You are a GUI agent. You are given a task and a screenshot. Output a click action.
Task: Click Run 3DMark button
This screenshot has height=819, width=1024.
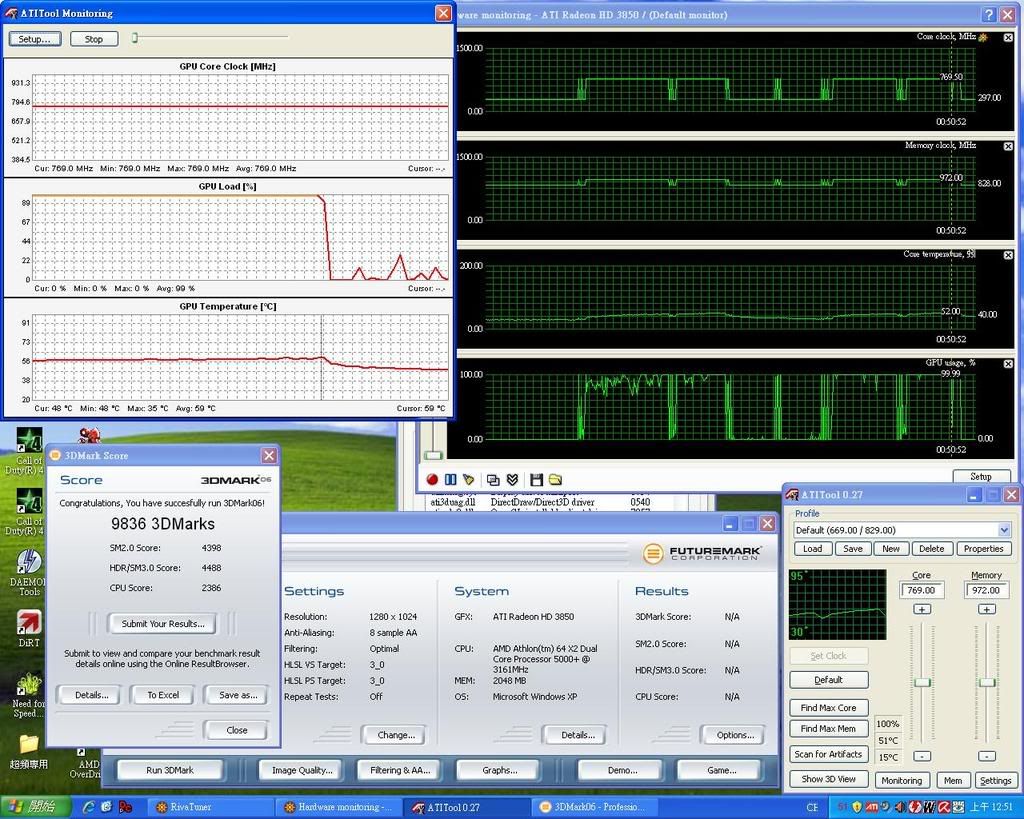pyautogui.click(x=169, y=770)
